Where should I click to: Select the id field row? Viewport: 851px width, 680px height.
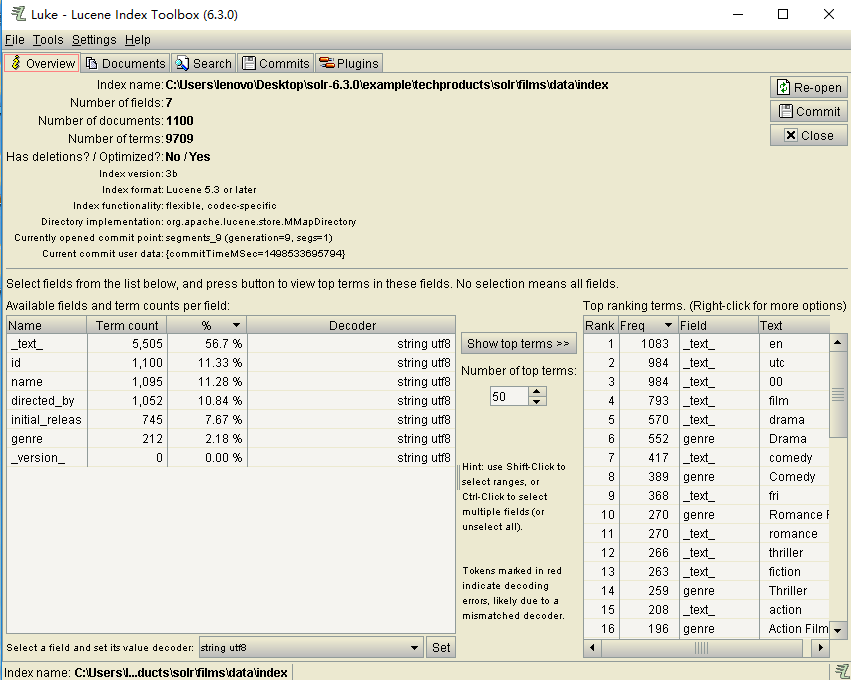pyautogui.click(x=231, y=363)
